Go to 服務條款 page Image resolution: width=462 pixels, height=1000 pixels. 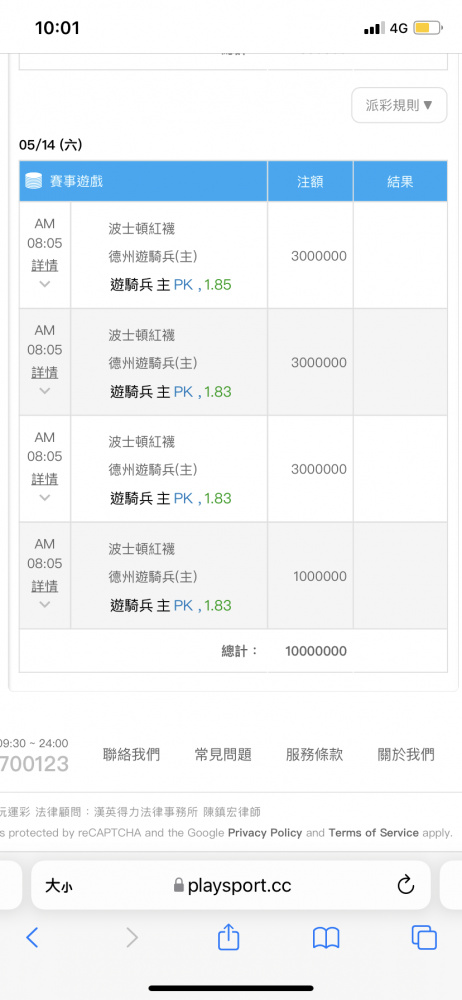tap(315, 755)
